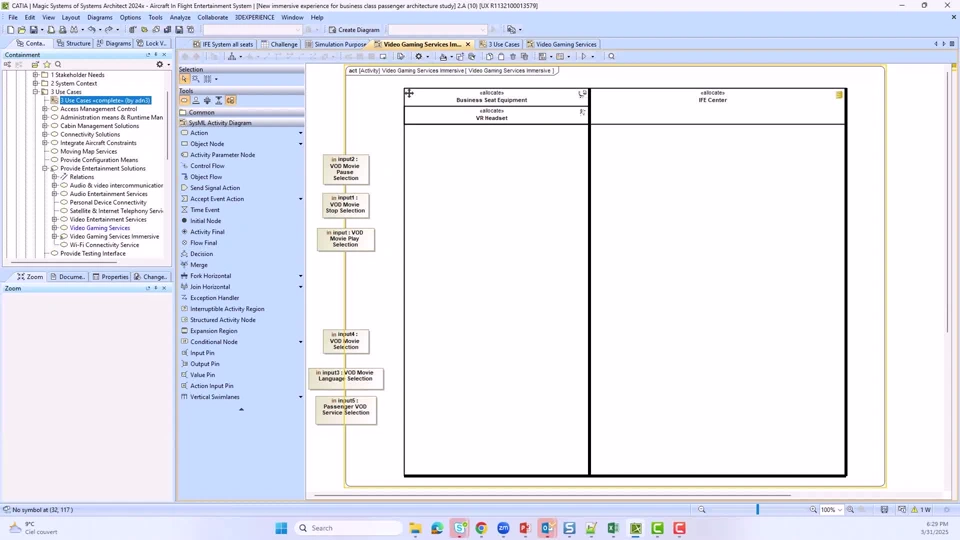Open the 3DEXPERIENCE menu

pyautogui.click(x=255, y=17)
